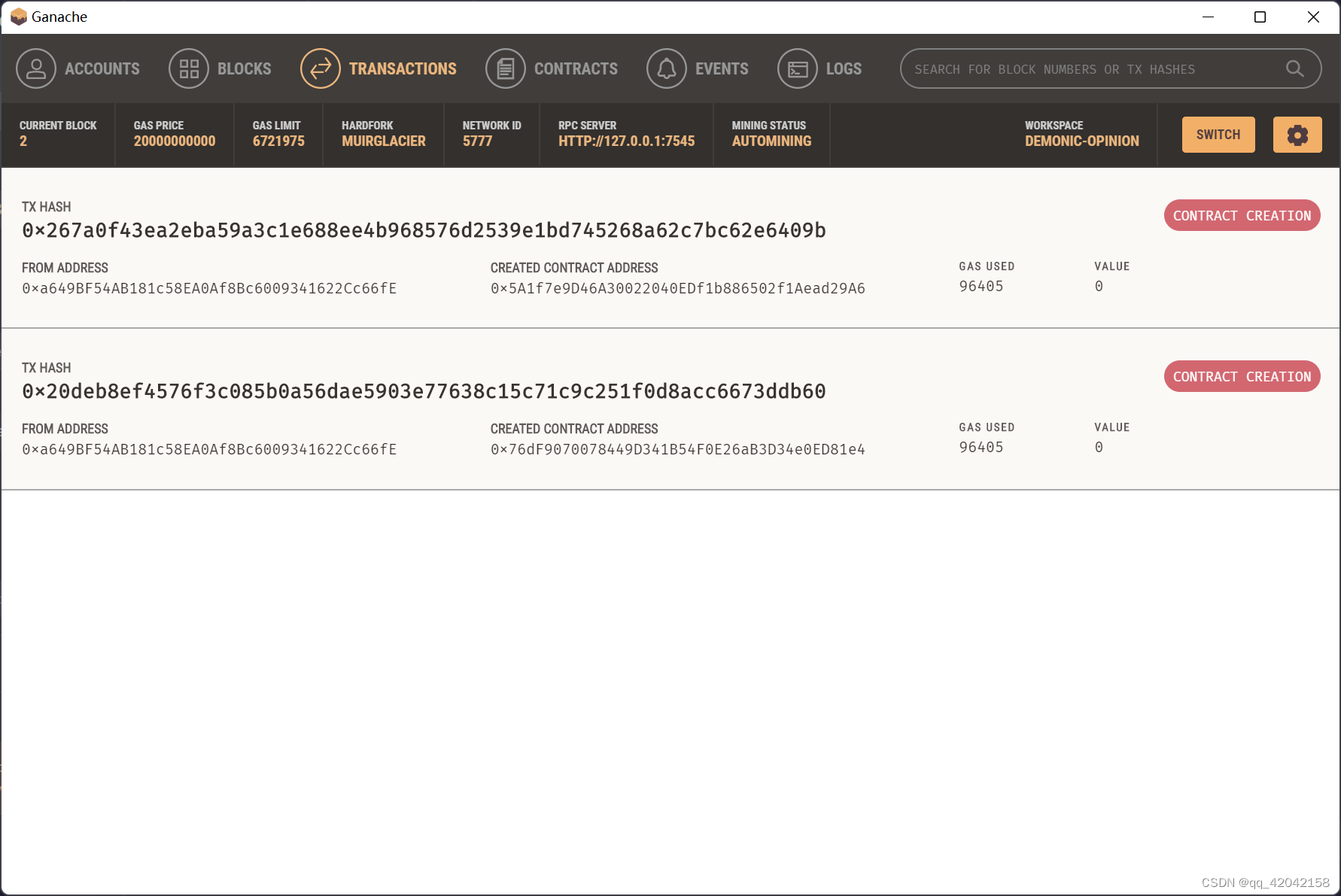Click the Transactions arrows icon
This screenshot has height=896, width=1341.
320,68
